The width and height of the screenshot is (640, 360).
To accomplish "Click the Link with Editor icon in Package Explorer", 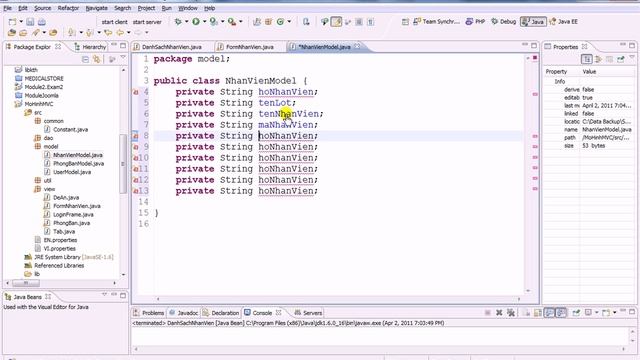I will 97,60.
